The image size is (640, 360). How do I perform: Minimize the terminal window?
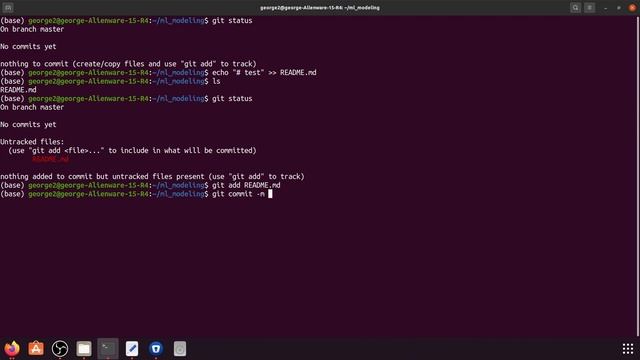pyautogui.click(x=606, y=8)
